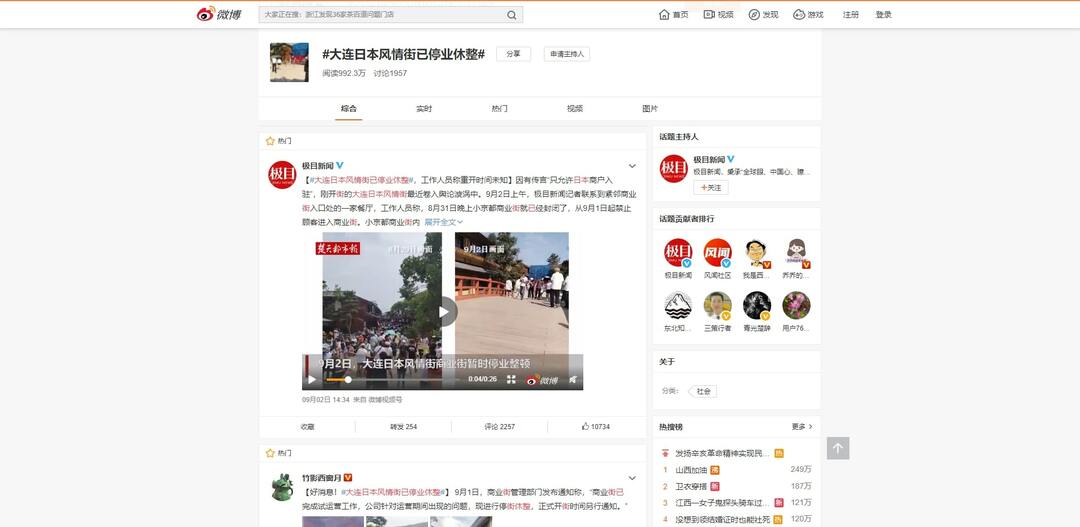Image resolution: width=1080 pixels, height=527 pixels.
Task: Open the first post's options chevron
Action: 632,166
